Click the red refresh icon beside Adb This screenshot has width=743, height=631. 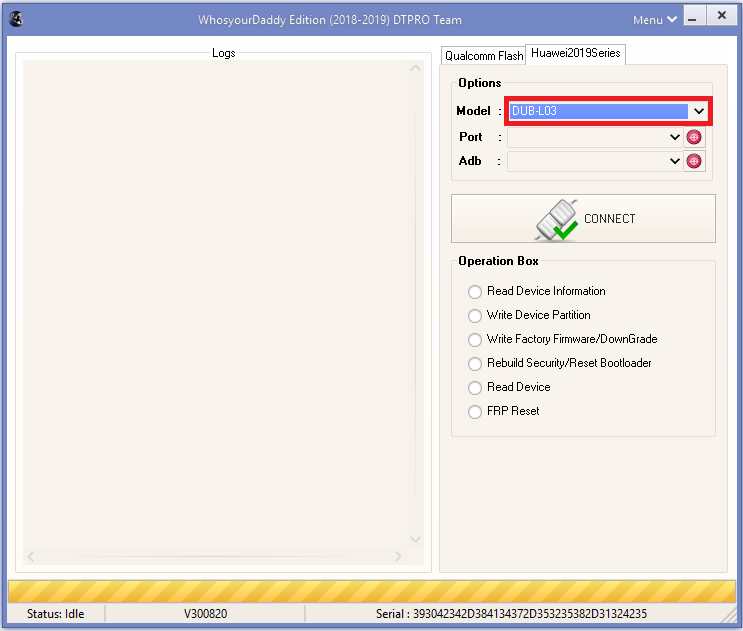point(694,161)
